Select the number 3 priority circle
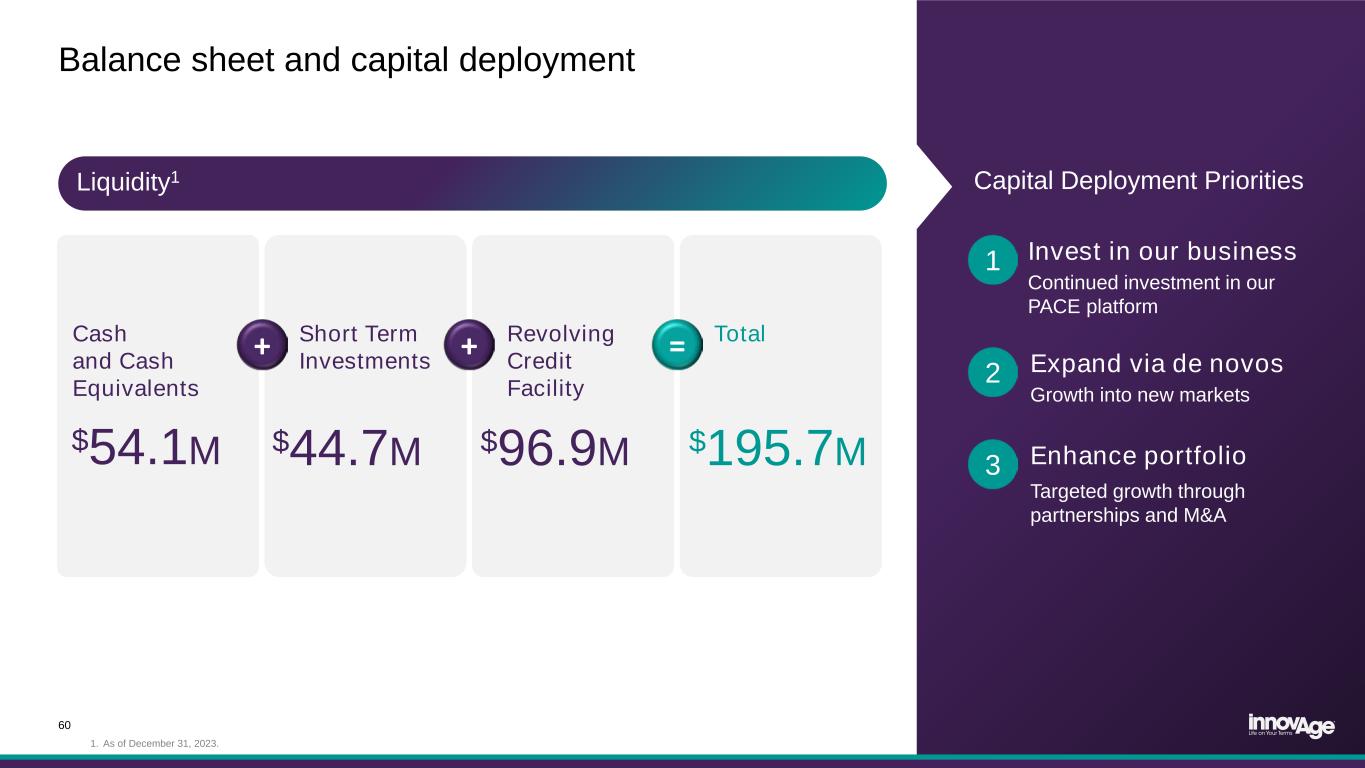1365x768 pixels. [x=993, y=466]
